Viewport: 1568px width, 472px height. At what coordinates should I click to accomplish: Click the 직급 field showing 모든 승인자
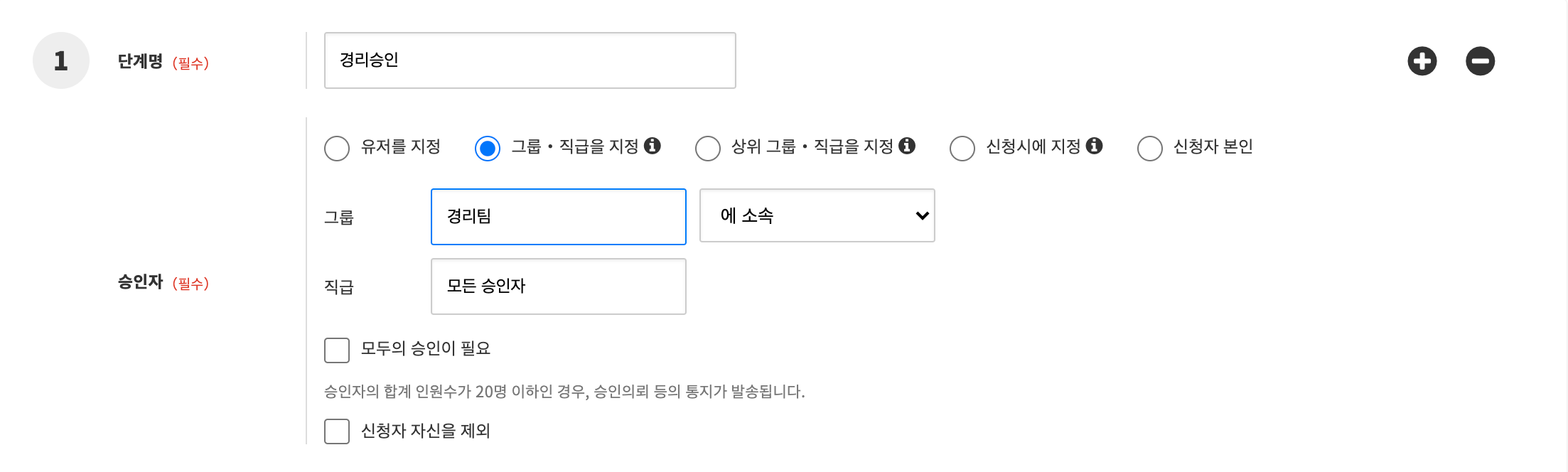(558, 286)
